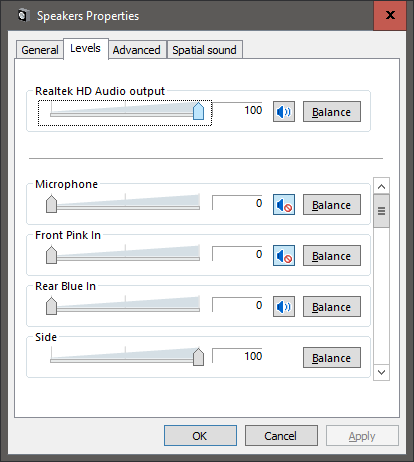This screenshot has height=462, width=414.
Task: Dismiss the dialog with Cancel
Action: pyautogui.click(x=281, y=436)
